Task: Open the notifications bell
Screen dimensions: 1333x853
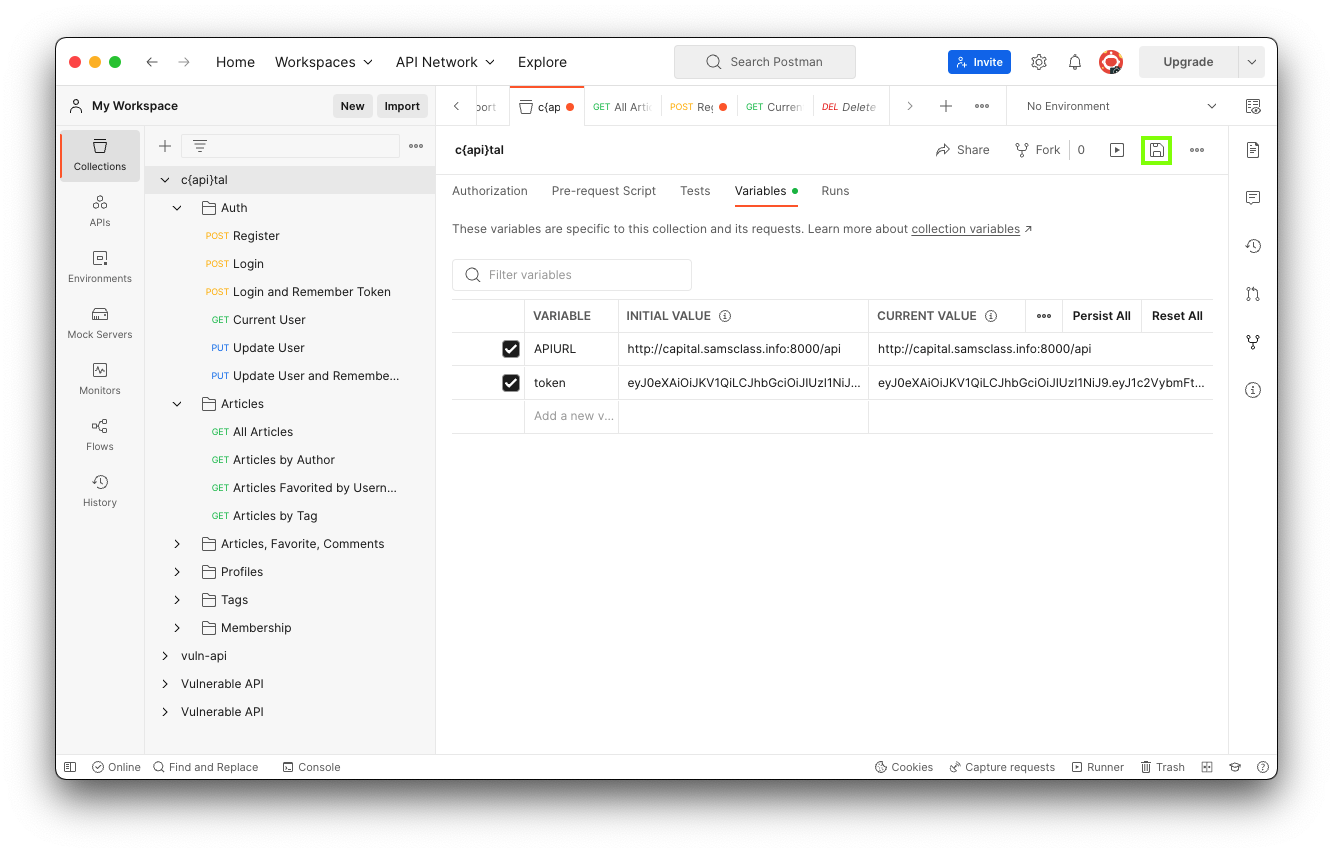Action: 1075,62
